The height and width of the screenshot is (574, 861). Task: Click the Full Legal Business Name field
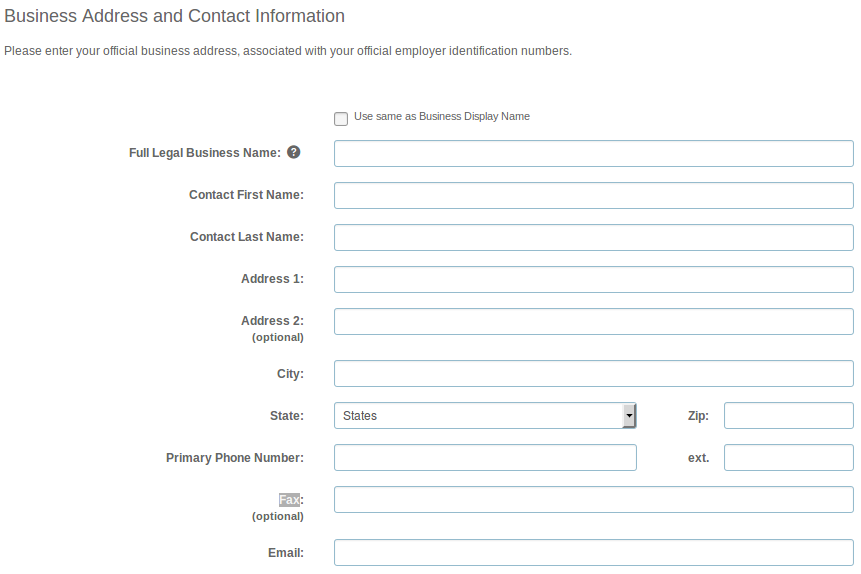(594, 153)
